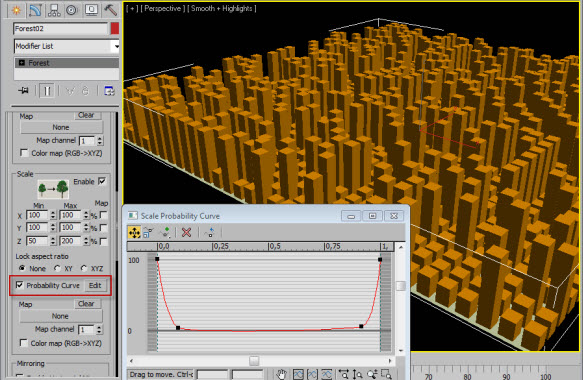Click Zoom Vertical Extents icon
This screenshot has height=380, width=583.
point(326,374)
